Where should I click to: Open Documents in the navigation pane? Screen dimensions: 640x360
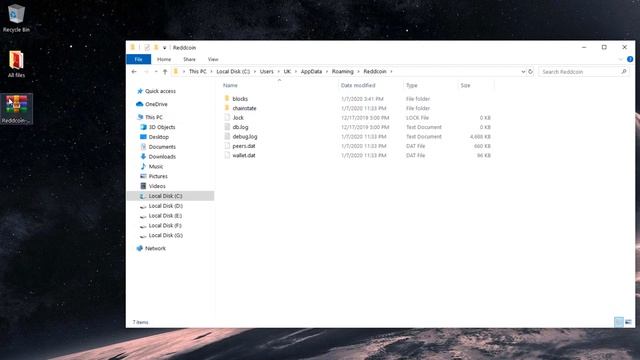point(162,147)
